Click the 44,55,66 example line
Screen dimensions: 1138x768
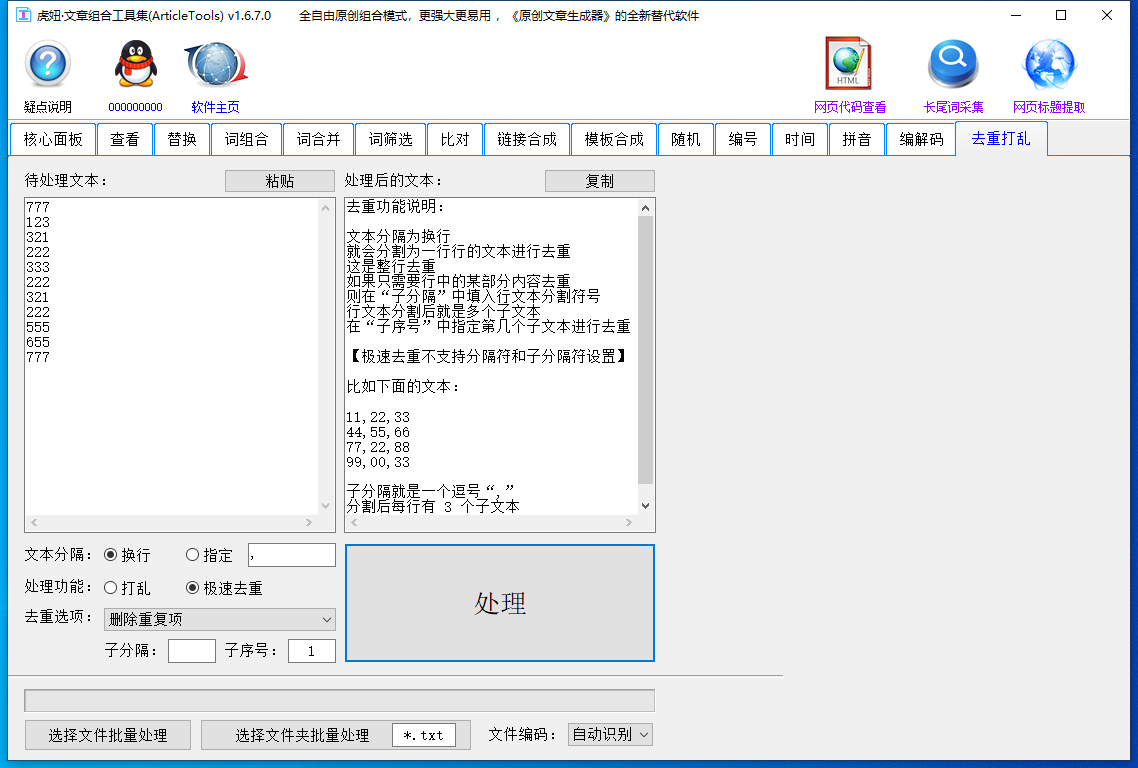click(378, 433)
